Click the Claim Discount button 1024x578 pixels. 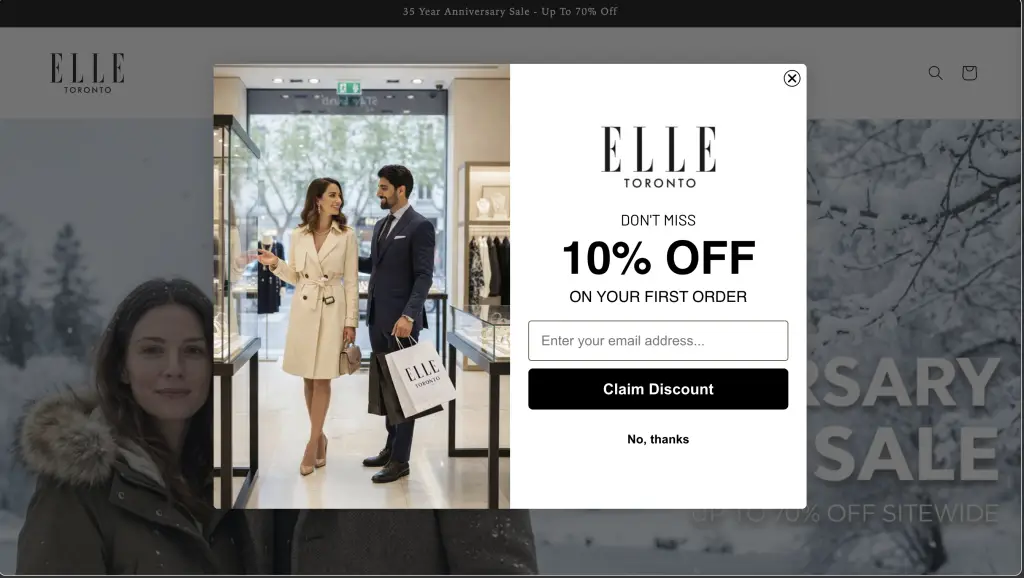tap(658, 389)
